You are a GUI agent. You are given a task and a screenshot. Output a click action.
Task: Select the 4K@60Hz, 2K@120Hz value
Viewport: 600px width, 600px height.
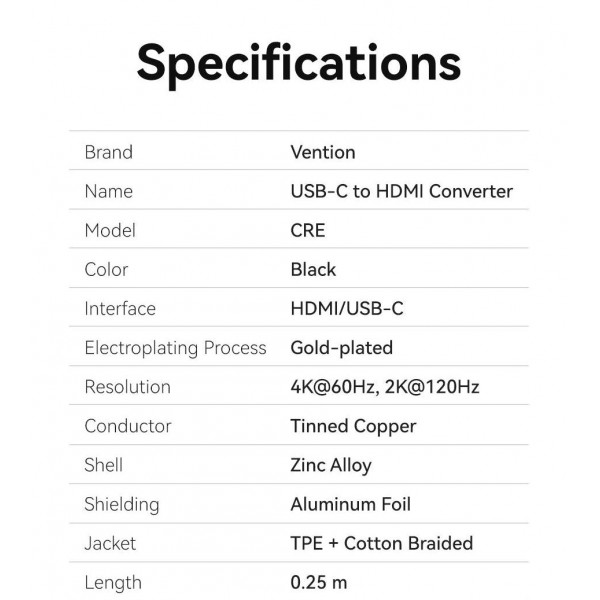384,387
